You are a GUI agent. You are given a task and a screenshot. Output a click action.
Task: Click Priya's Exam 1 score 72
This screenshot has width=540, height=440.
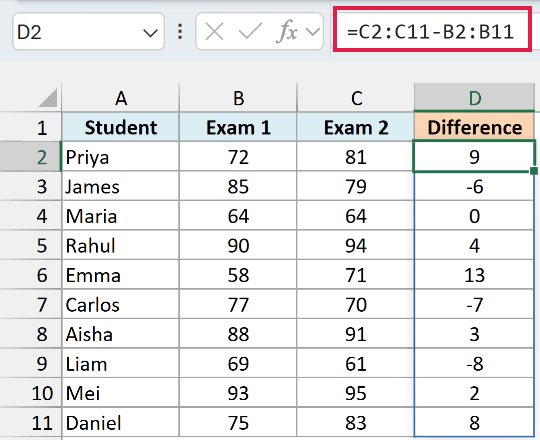tap(238, 157)
